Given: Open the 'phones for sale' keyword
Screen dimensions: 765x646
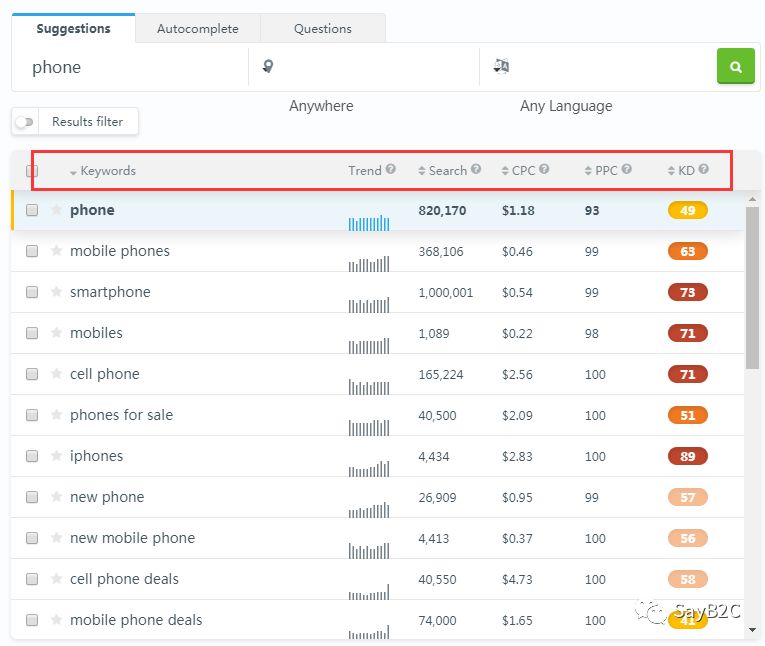Looking at the screenshot, I should pos(121,415).
